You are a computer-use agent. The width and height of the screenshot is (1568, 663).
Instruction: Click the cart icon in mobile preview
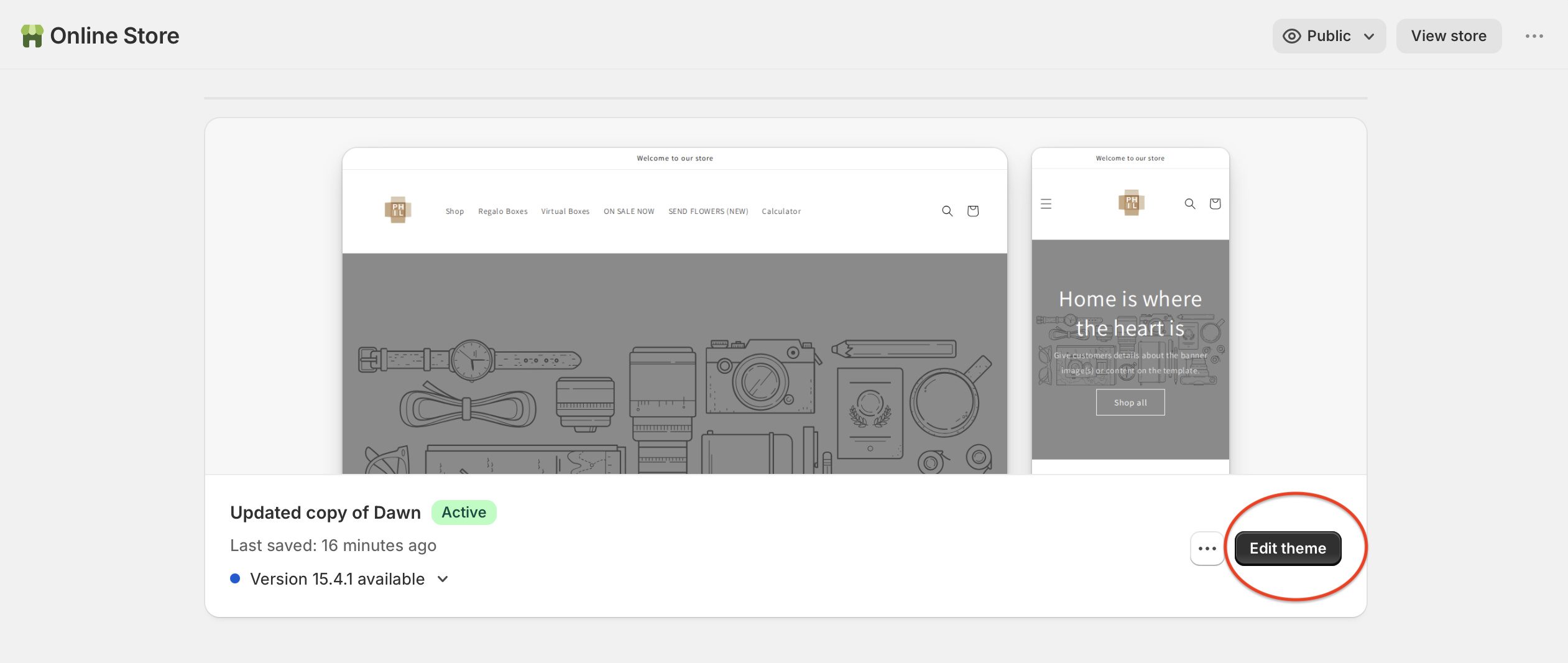click(1215, 204)
